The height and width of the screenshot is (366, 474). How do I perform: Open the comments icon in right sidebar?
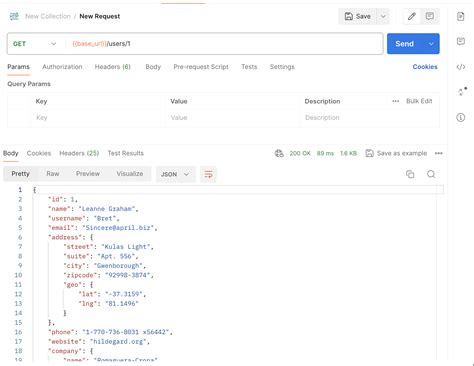[x=461, y=41]
